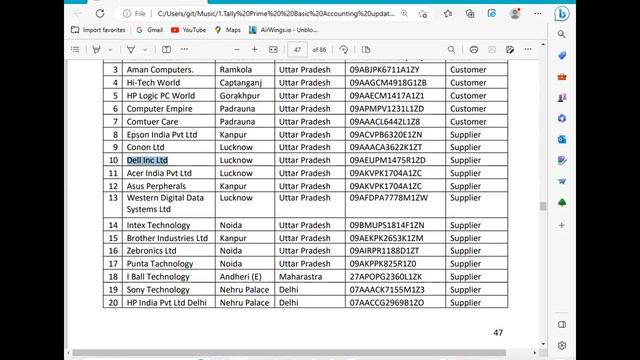The width and height of the screenshot is (640, 360).
Task: Toggle the PDF page view icon
Action: (166, 49)
